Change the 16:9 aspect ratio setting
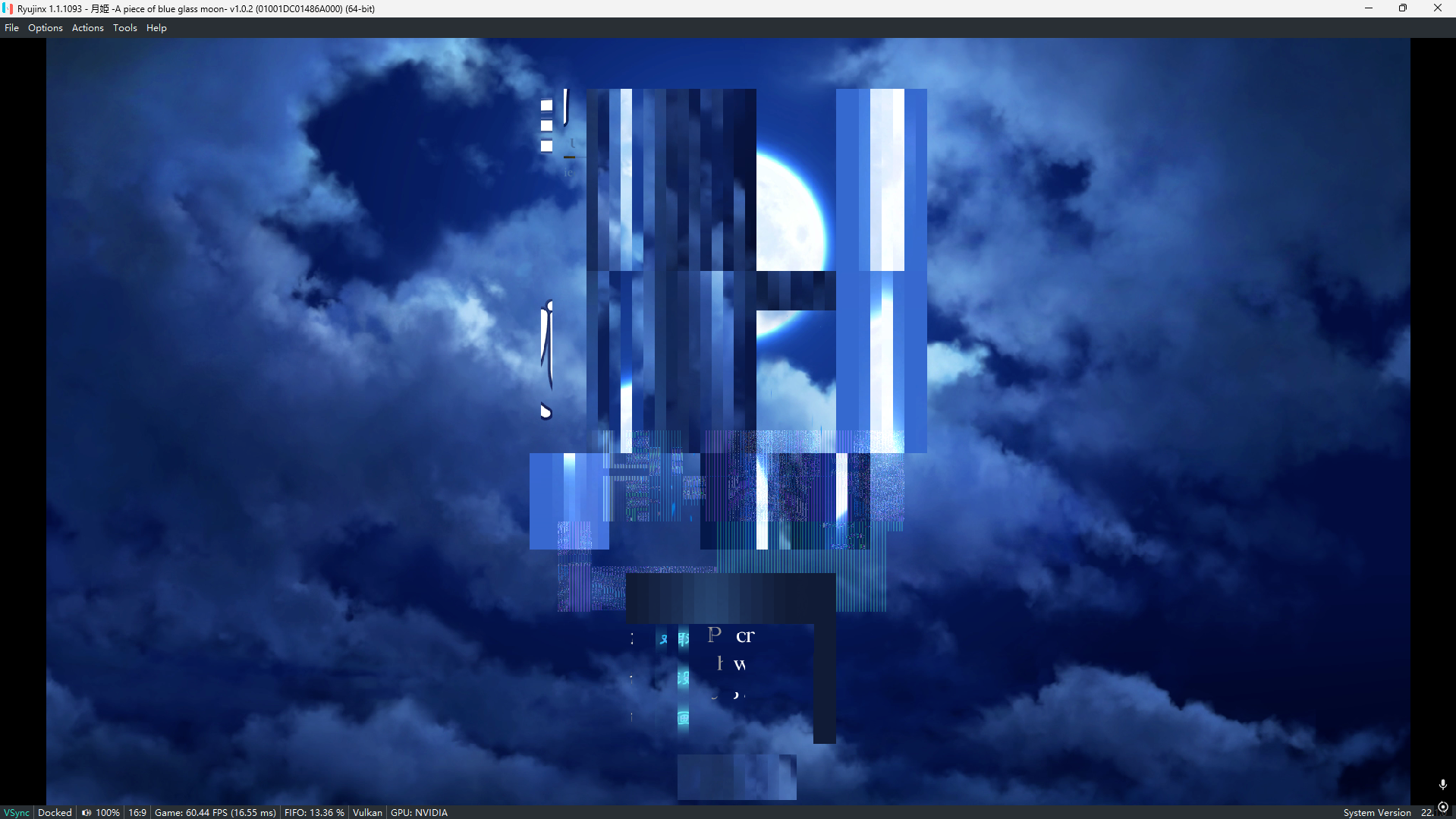The height and width of the screenshot is (819, 1456). tap(137, 812)
